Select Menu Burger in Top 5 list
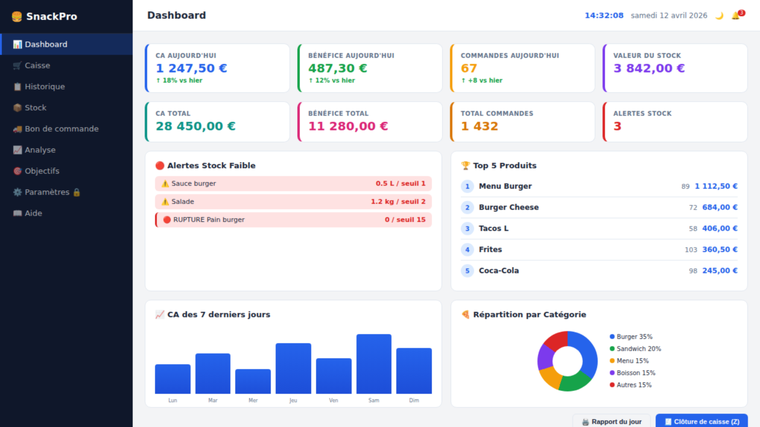Image resolution: width=760 pixels, height=427 pixels. click(505, 187)
